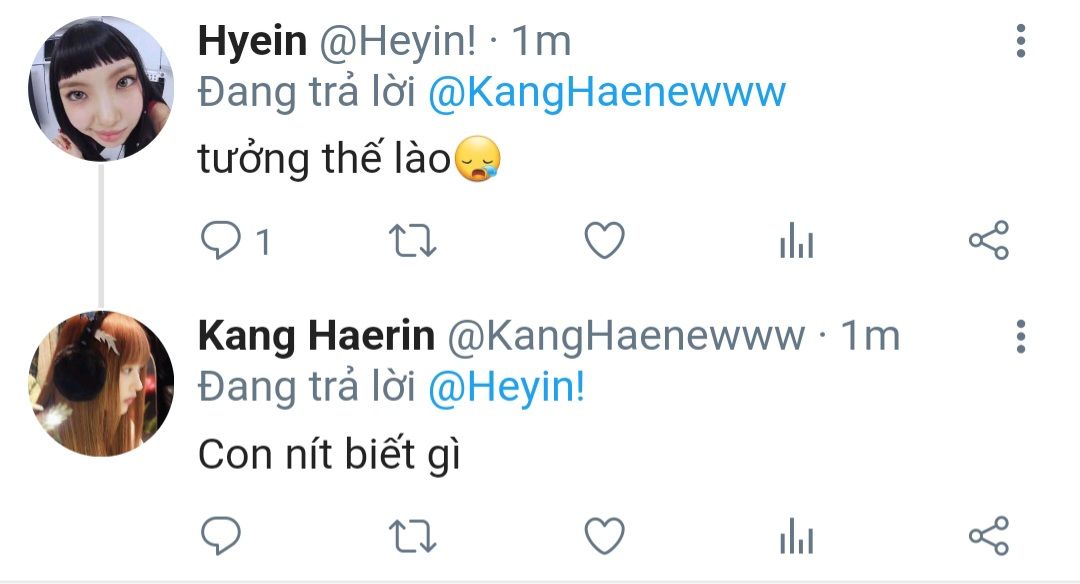The width and height of the screenshot is (1080, 584).
Task: Open the three-dot menu on Kang Haerin's tweet
Action: (x=1021, y=336)
